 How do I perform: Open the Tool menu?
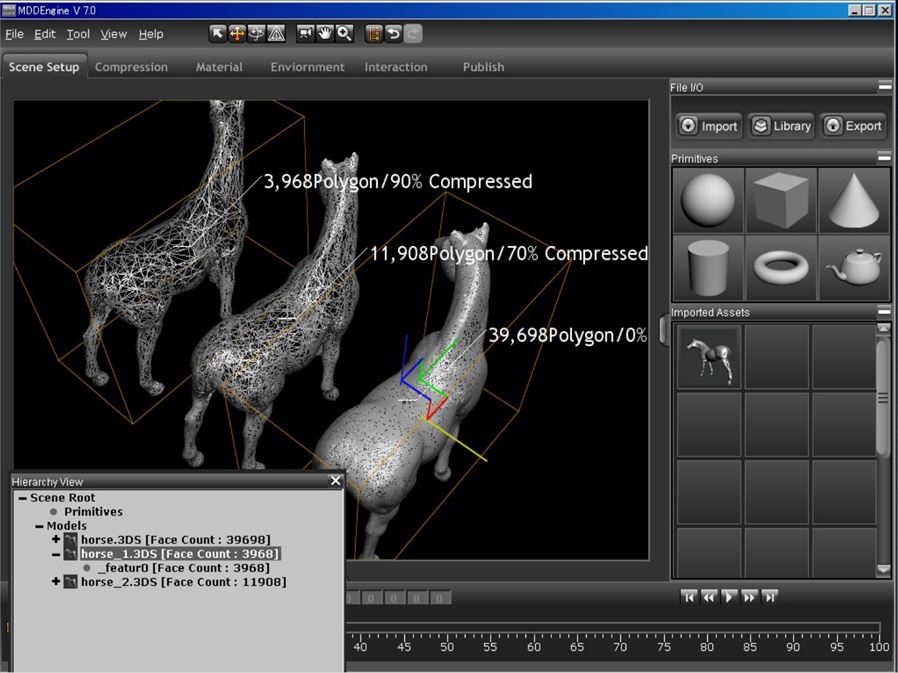pyautogui.click(x=78, y=34)
